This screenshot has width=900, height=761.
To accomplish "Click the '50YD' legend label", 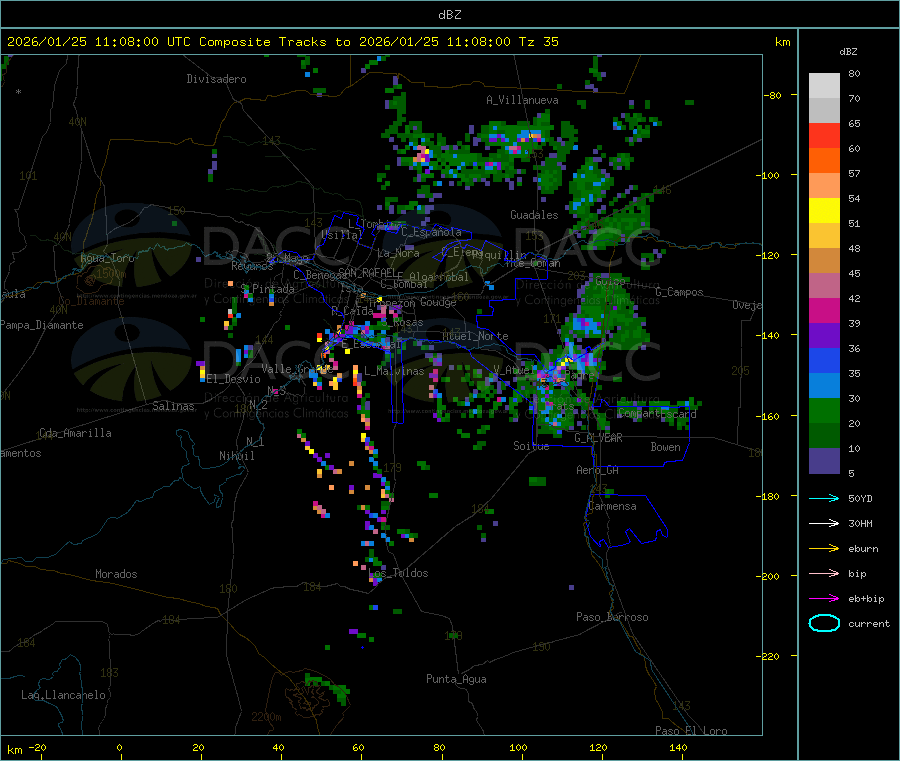I will click(x=860, y=498).
